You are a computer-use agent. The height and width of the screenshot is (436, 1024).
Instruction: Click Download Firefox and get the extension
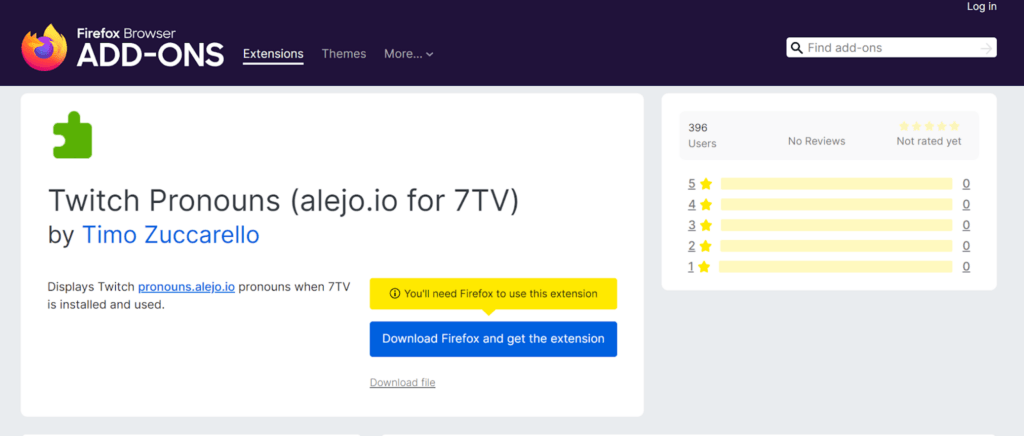coord(493,339)
